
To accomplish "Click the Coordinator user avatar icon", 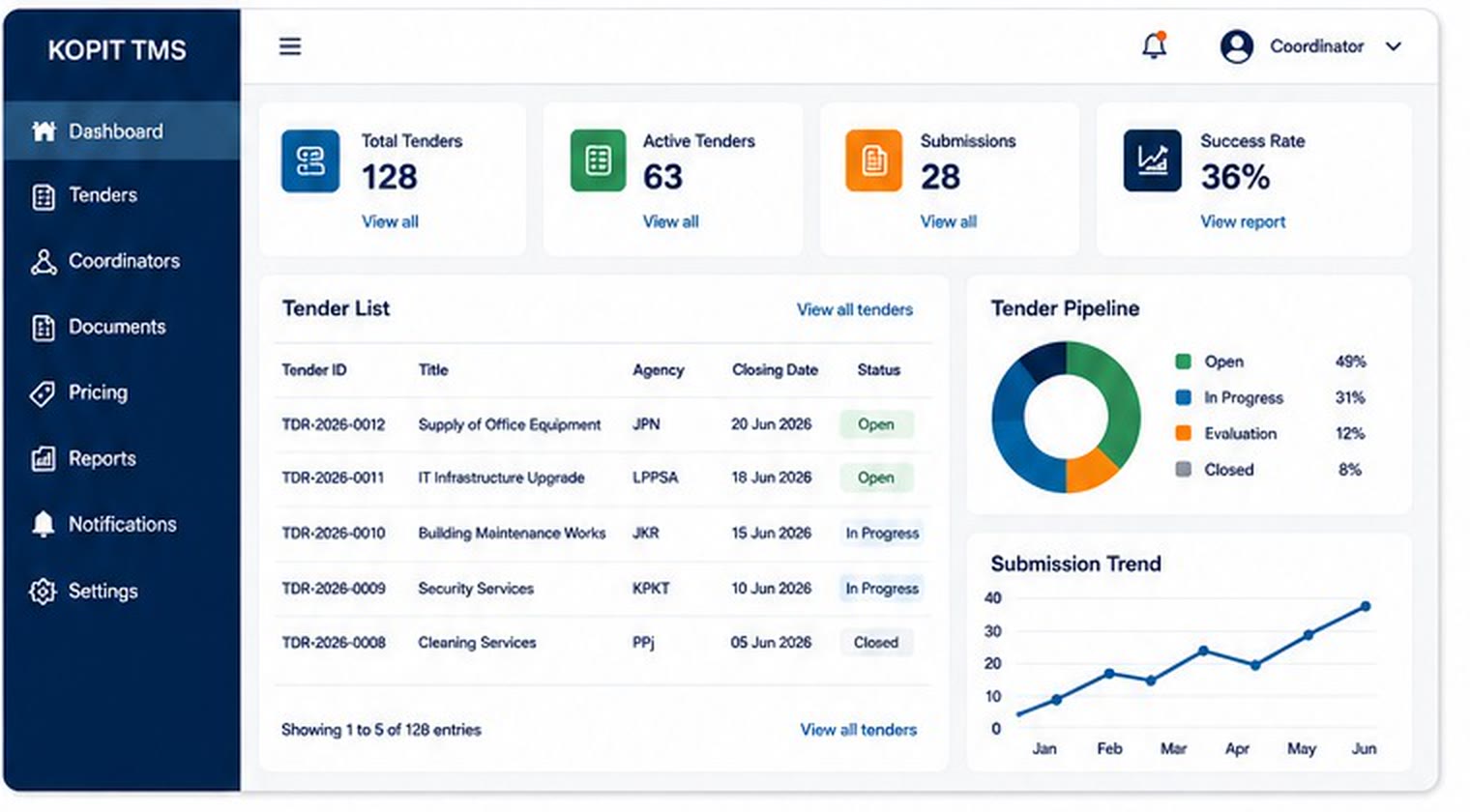I will point(1237,46).
